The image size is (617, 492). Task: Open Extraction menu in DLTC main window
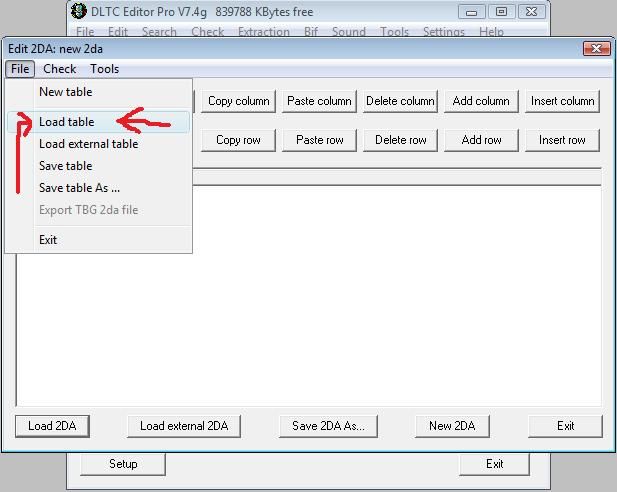pos(264,31)
